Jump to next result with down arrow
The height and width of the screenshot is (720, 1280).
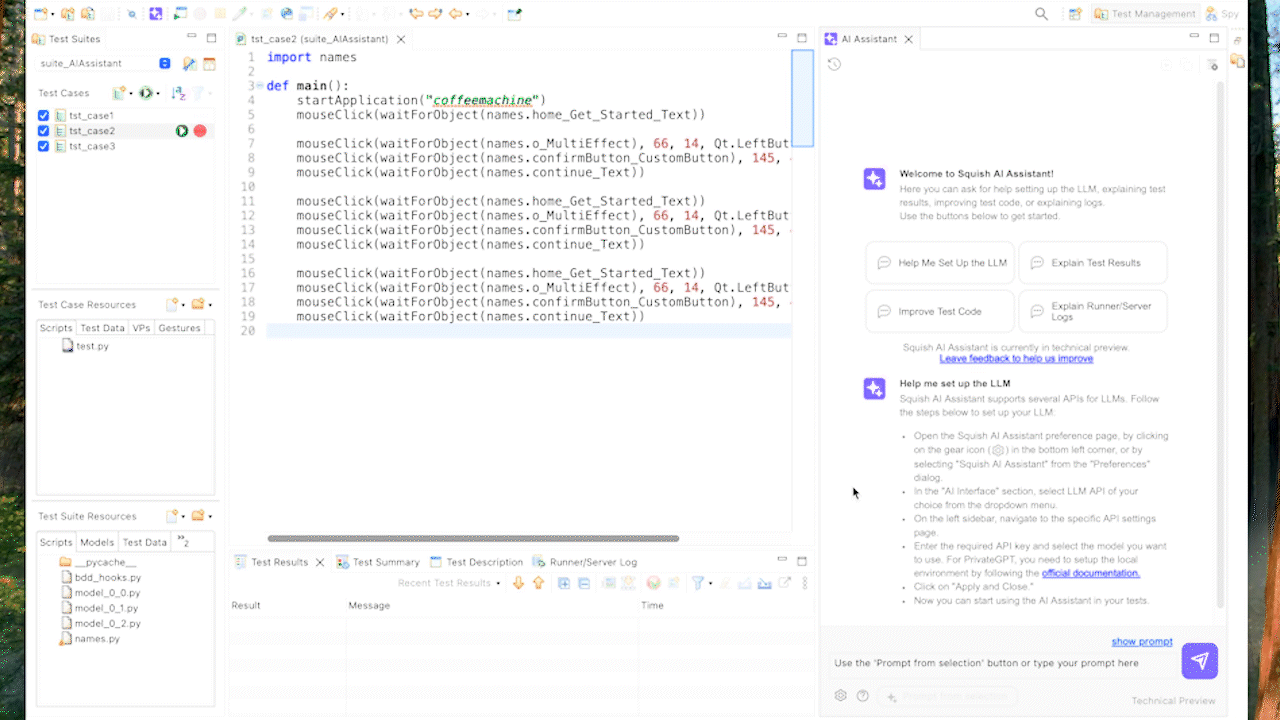tap(518, 583)
